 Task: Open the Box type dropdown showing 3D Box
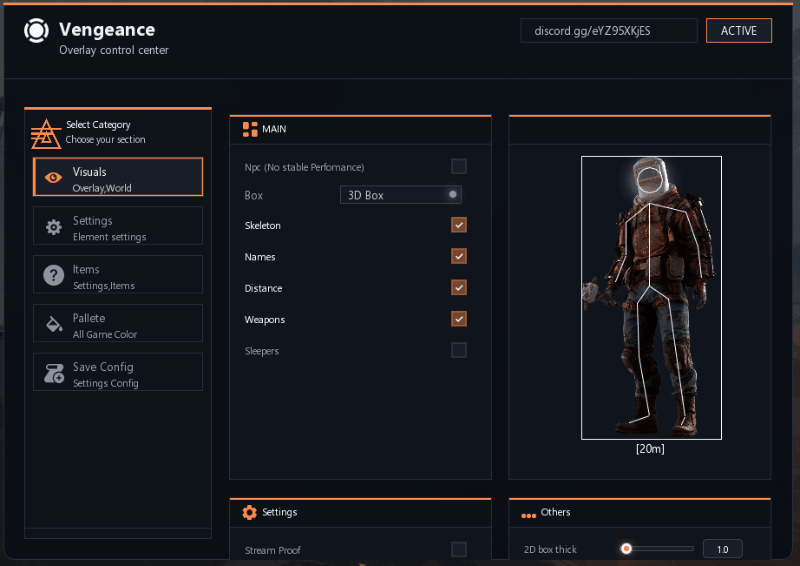(400, 195)
